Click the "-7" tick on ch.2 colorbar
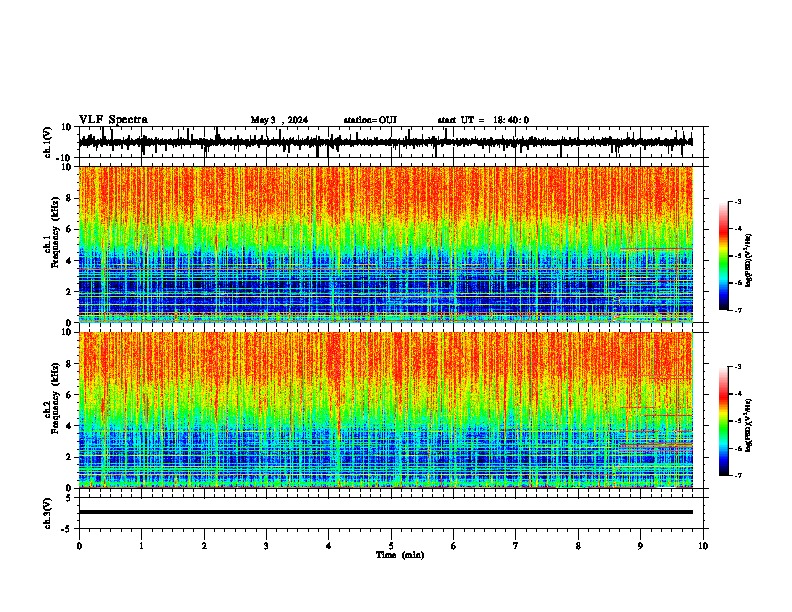 [x=737, y=476]
